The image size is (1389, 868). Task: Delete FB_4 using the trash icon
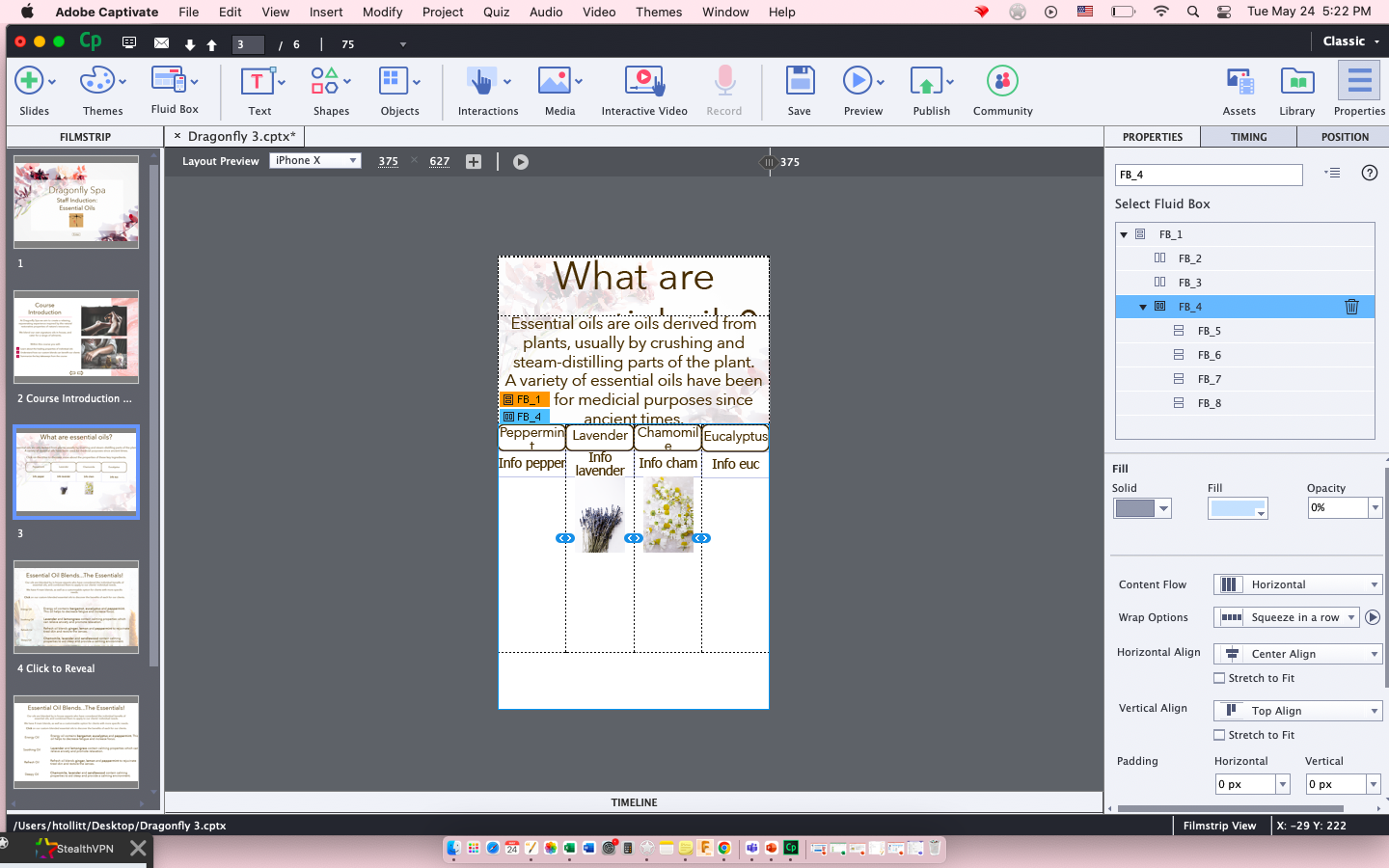click(1353, 307)
